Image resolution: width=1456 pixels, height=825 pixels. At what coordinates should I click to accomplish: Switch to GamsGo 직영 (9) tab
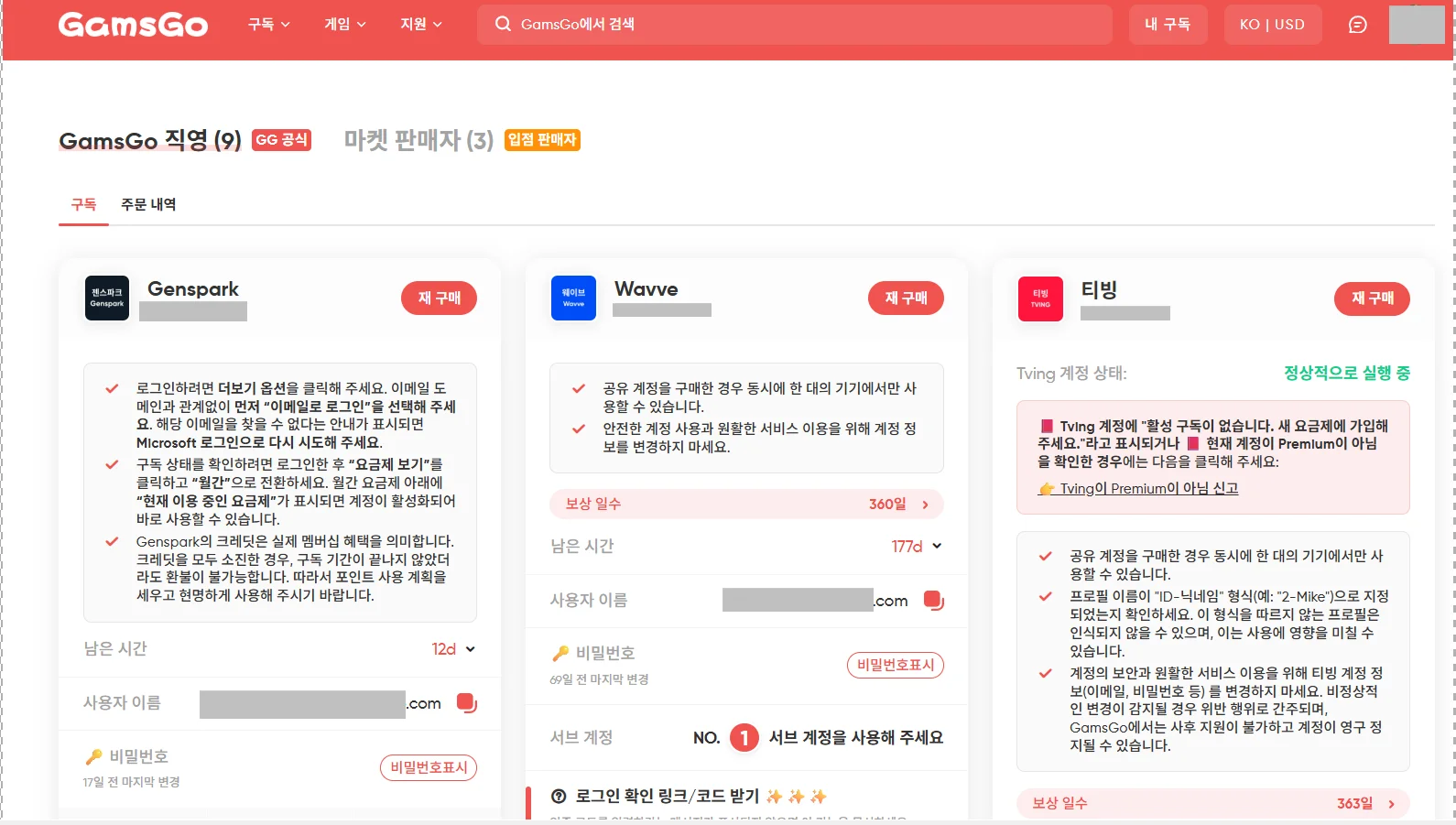point(150,141)
